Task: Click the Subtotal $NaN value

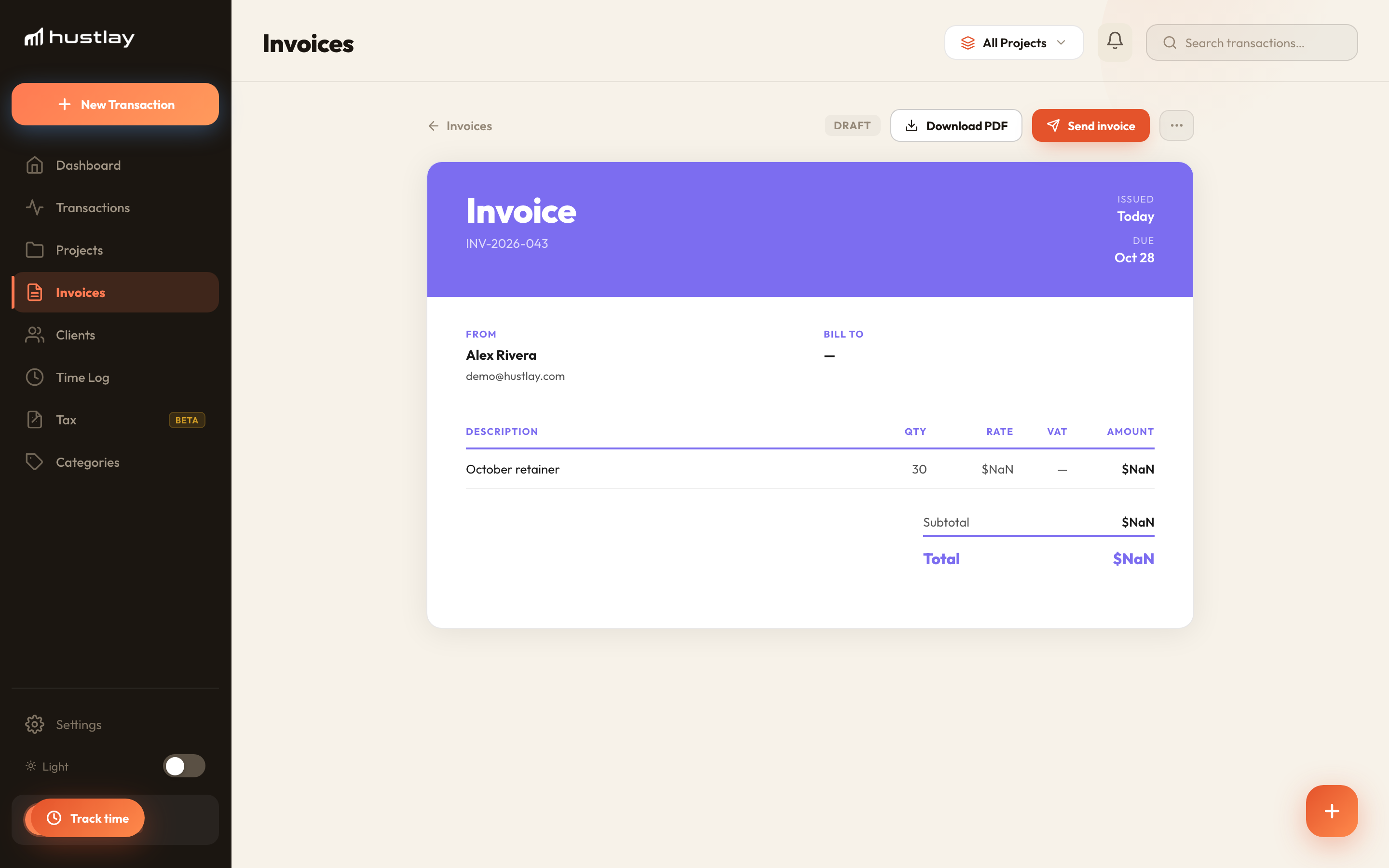Action: click(1138, 522)
